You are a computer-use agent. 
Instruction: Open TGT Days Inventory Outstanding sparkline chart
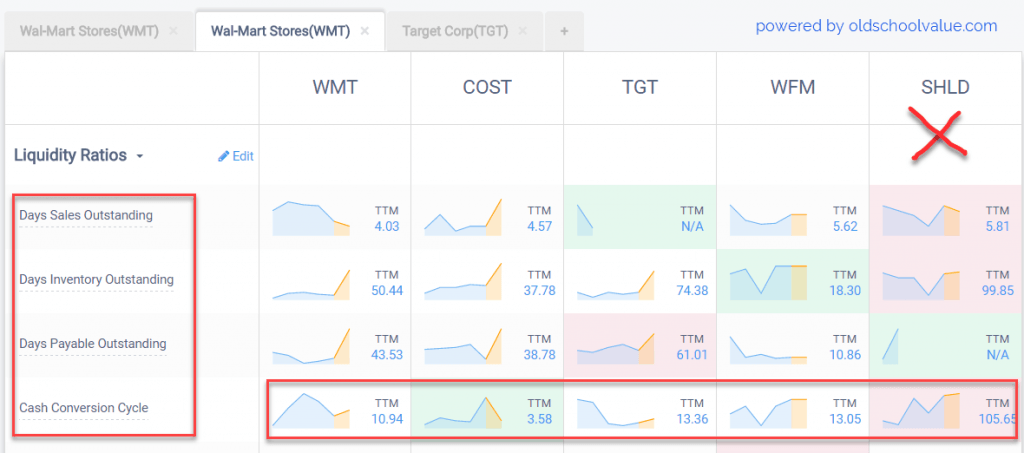616,285
